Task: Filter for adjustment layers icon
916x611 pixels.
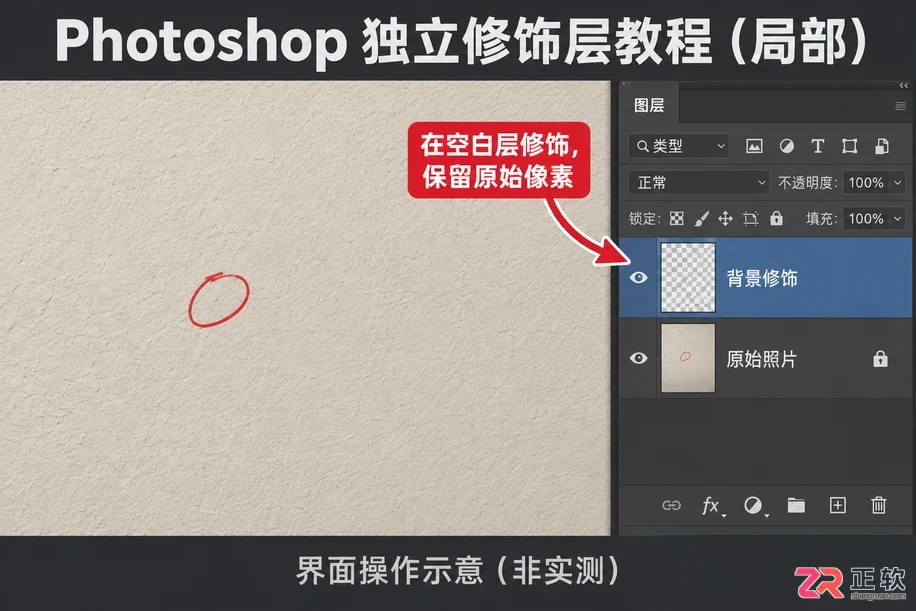Action: coord(786,146)
